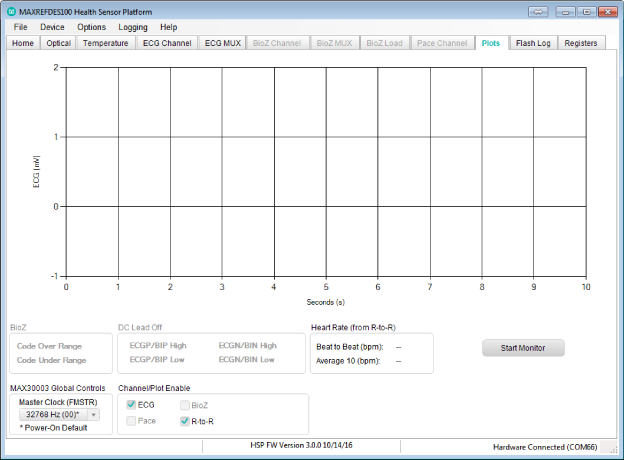Select the BioZ Load tab
The width and height of the screenshot is (624, 460).
(384, 43)
